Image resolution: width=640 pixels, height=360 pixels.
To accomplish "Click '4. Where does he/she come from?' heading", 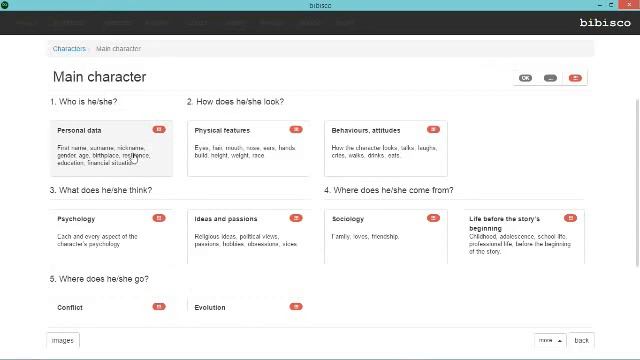I will [389, 190].
